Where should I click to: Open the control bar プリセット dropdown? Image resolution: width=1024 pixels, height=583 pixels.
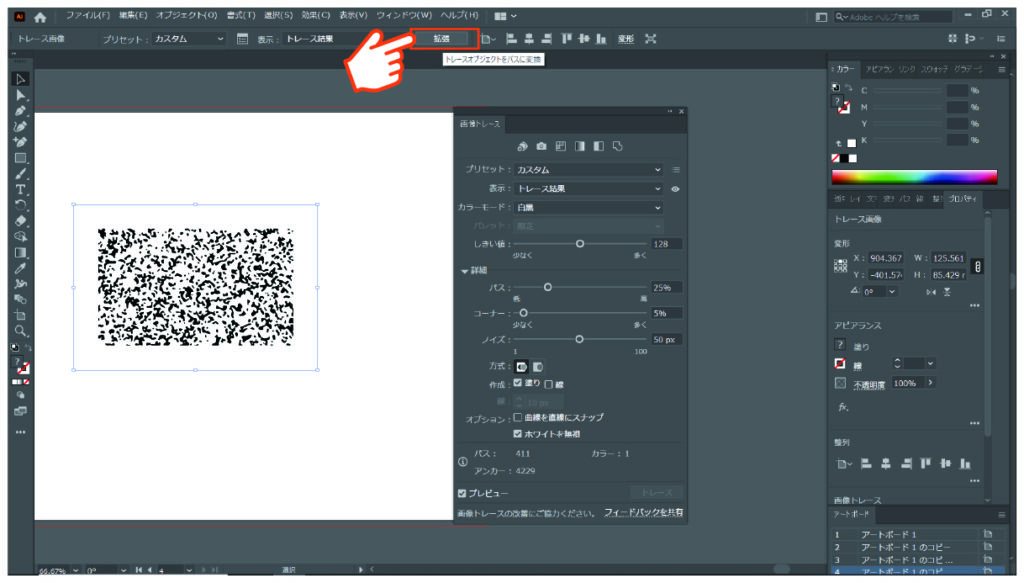[189, 39]
